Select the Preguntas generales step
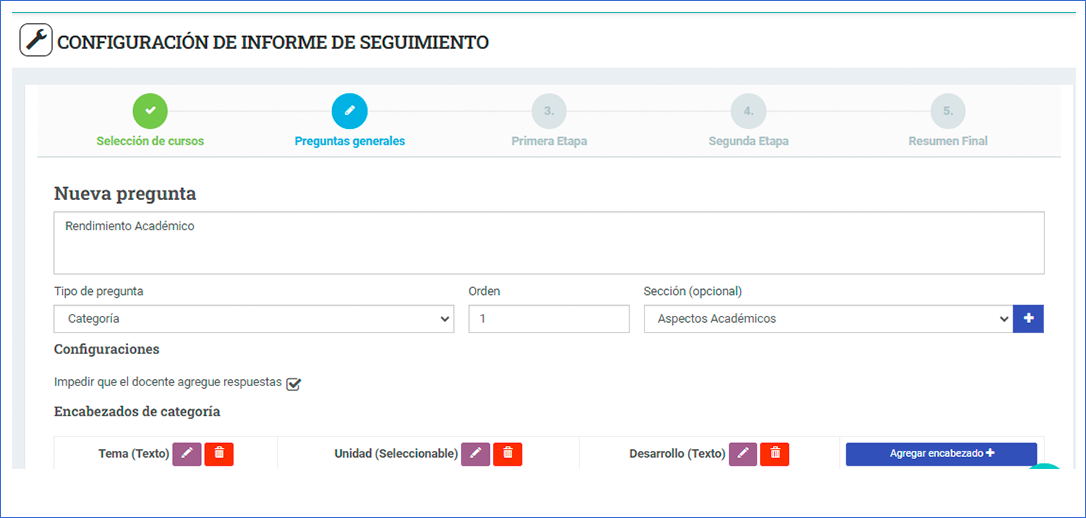The image size is (1086, 518). tap(350, 111)
